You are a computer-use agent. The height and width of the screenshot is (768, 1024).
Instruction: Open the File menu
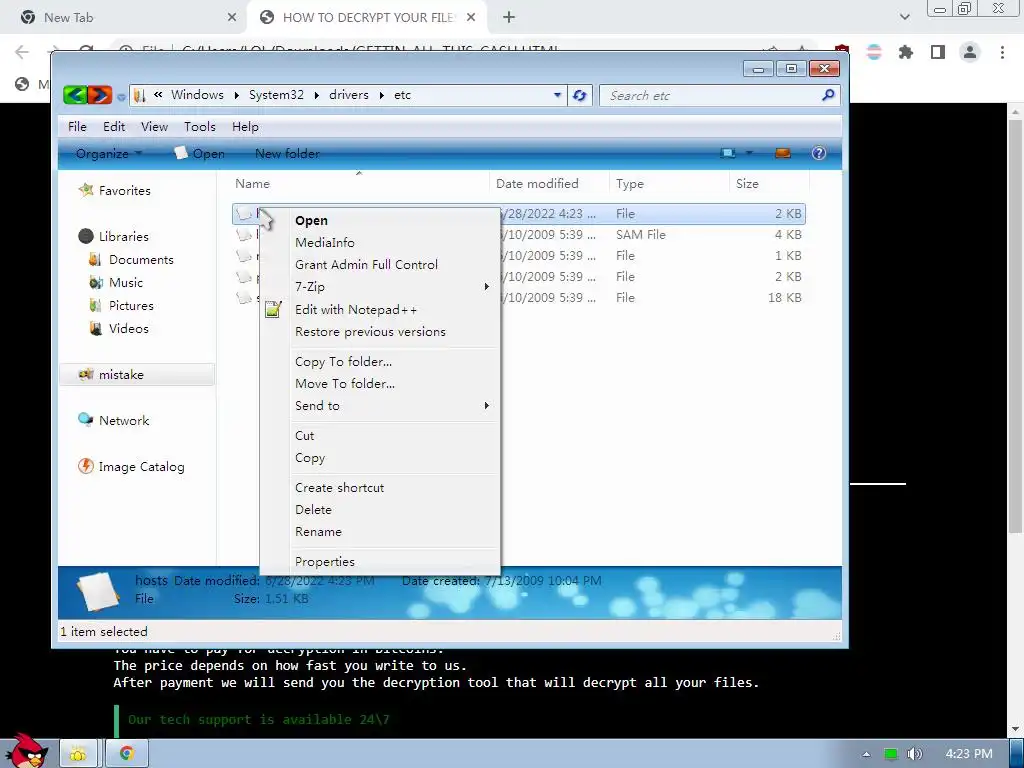tap(77, 127)
